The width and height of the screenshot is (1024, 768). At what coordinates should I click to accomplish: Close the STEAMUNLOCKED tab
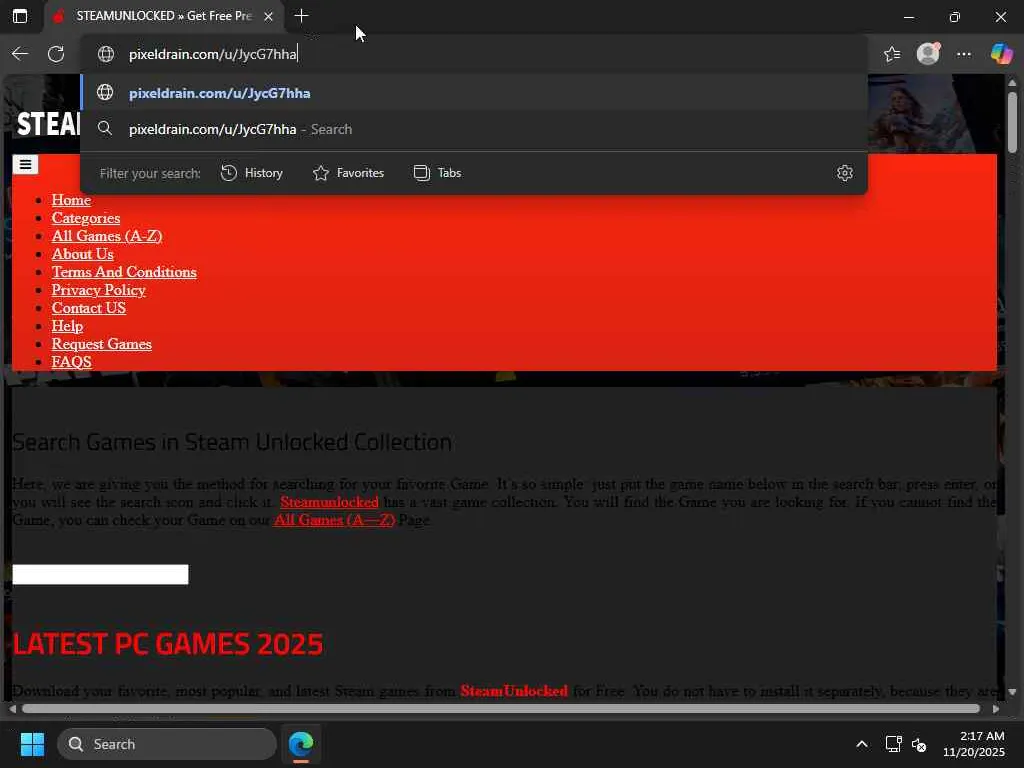(268, 16)
